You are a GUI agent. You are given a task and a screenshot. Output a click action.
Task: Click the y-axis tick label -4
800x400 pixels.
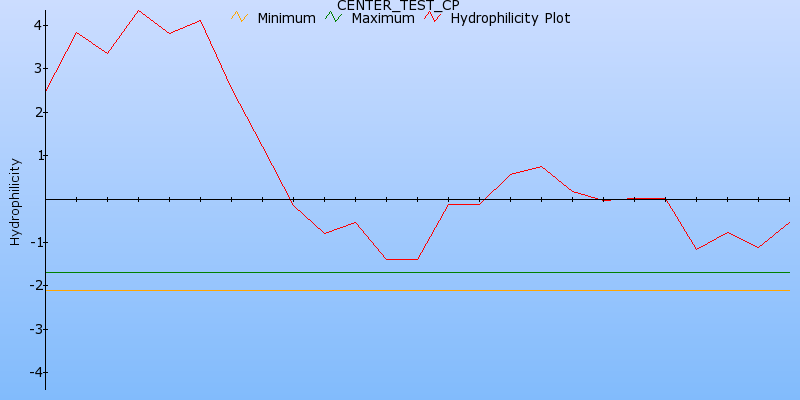point(34,373)
